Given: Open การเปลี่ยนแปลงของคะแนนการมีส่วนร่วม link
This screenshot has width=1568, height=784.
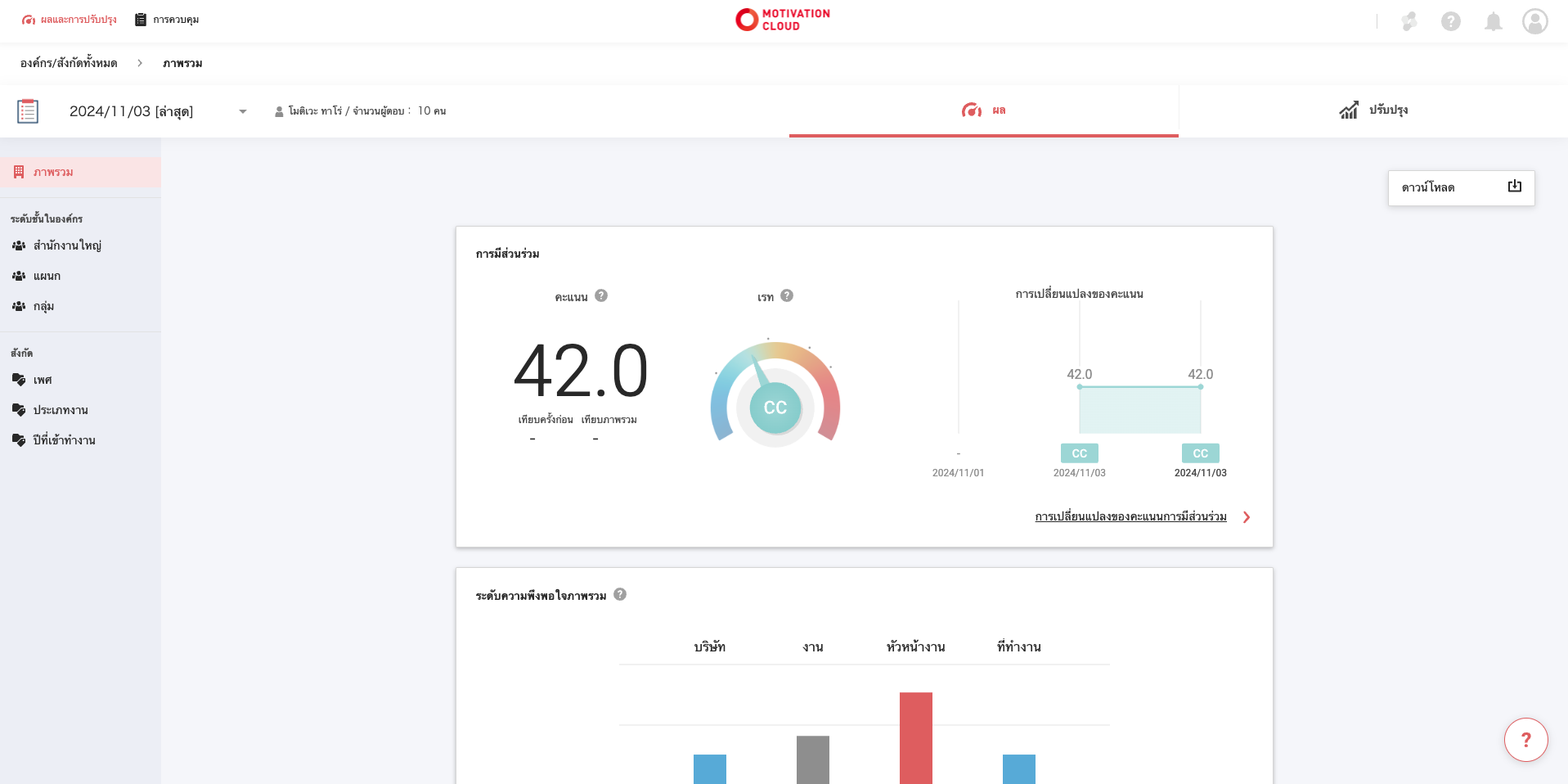Looking at the screenshot, I should [x=1130, y=517].
